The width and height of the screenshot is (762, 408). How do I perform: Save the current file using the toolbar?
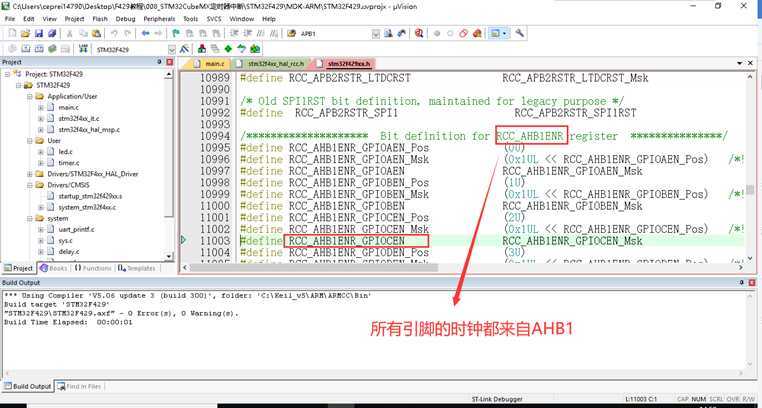pyautogui.click(x=39, y=34)
